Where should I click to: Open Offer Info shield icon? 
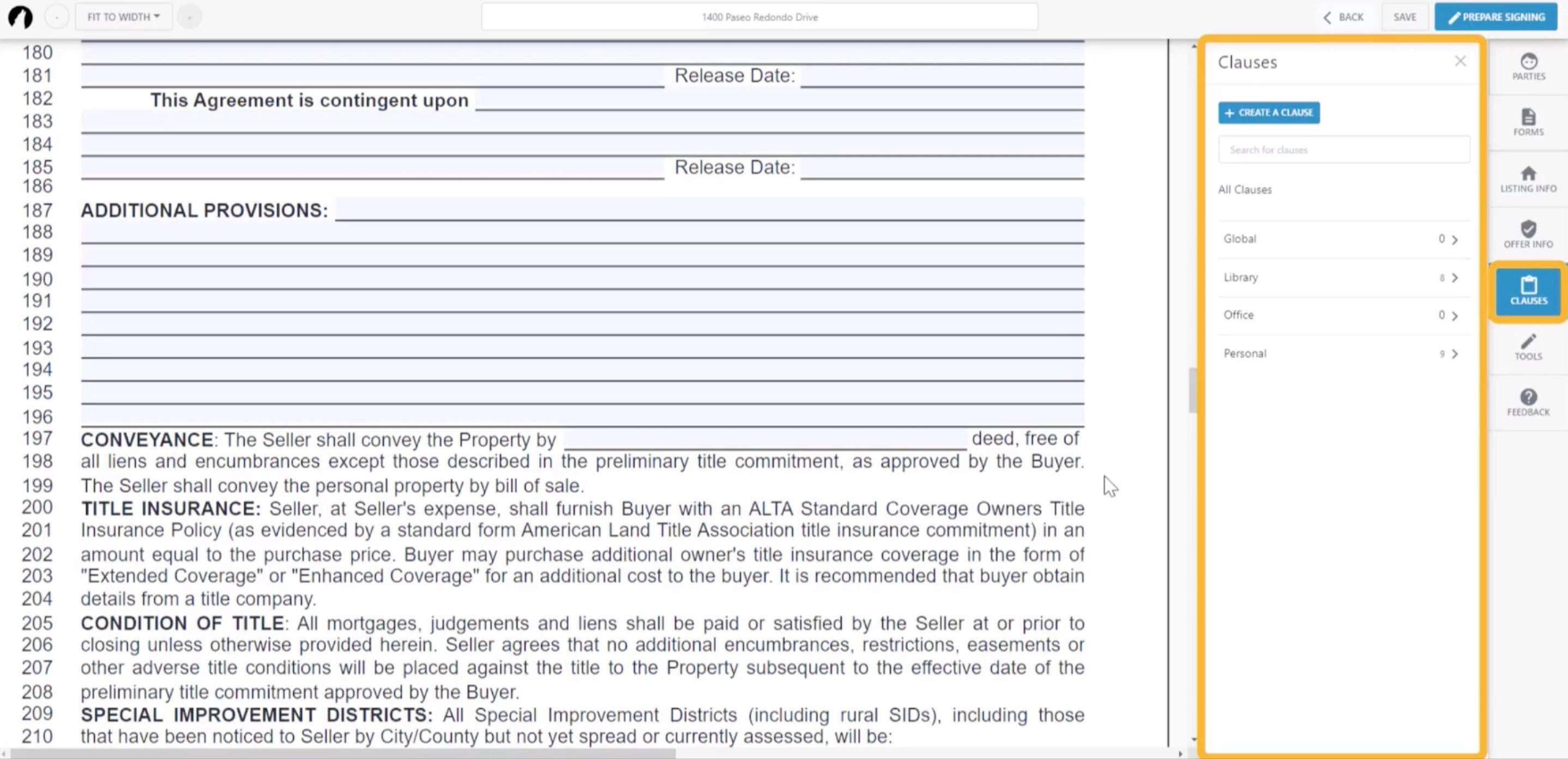pyautogui.click(x=1528, y=234)
